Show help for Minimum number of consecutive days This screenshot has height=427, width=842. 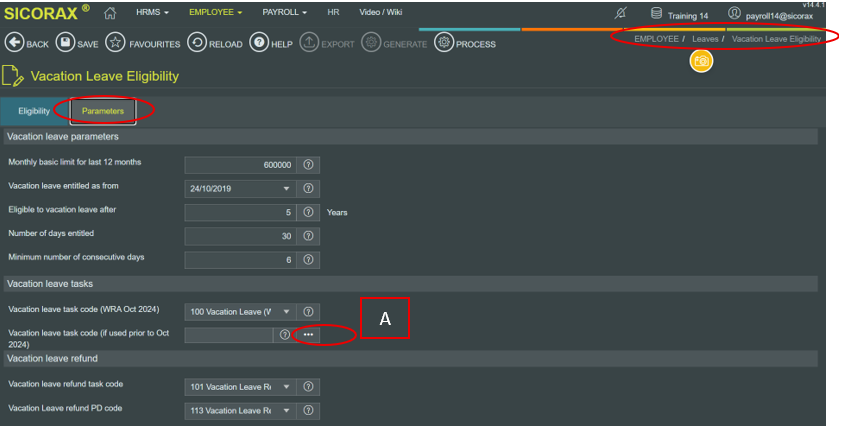point(308,260)
